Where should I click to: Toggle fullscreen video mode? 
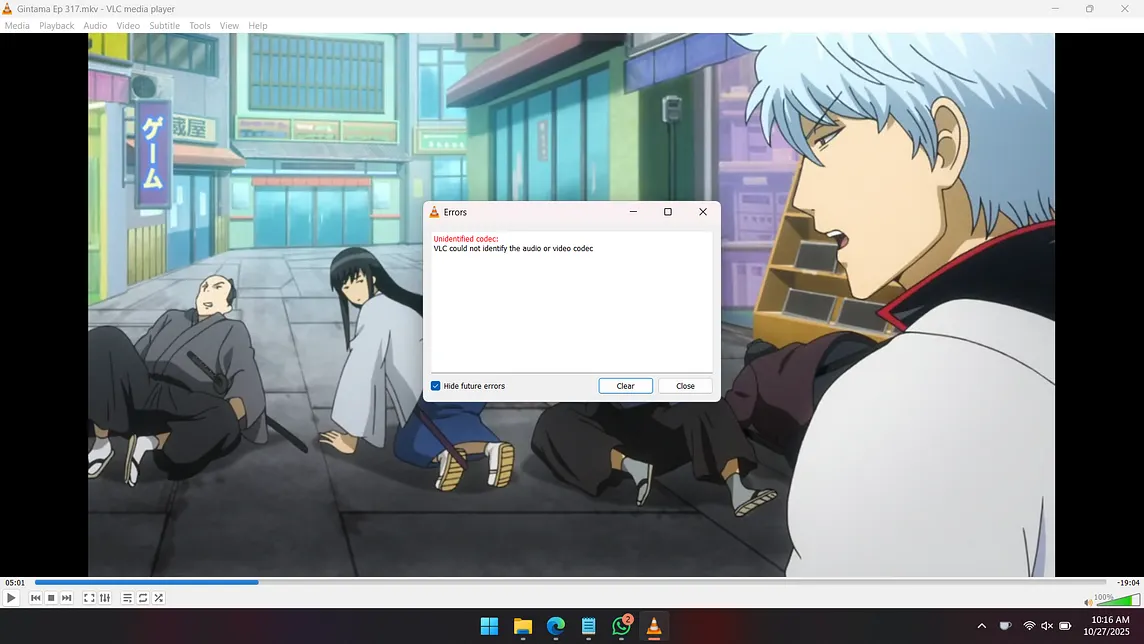(89, 598)
